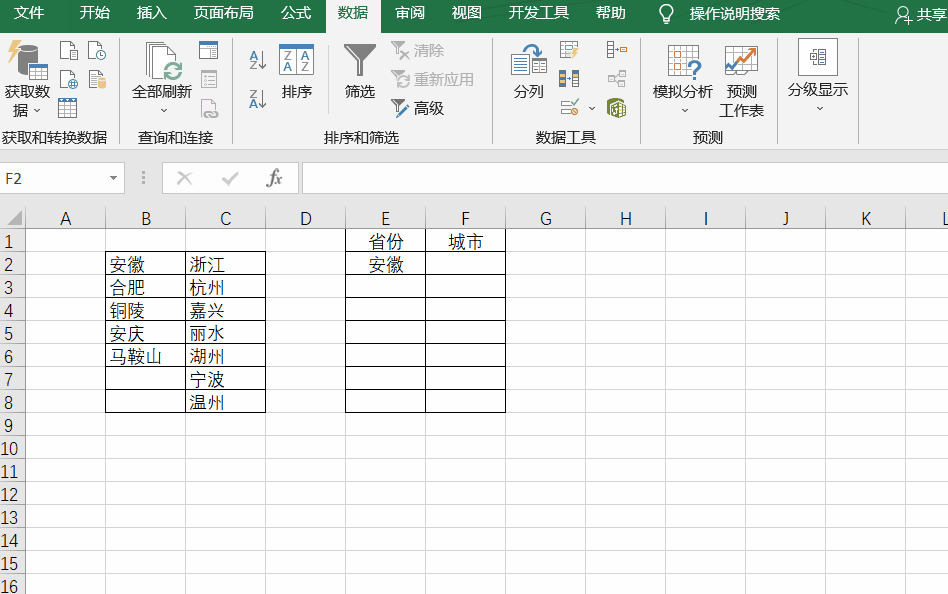Click the Manage Data Model icon

(x=617, y=108)
